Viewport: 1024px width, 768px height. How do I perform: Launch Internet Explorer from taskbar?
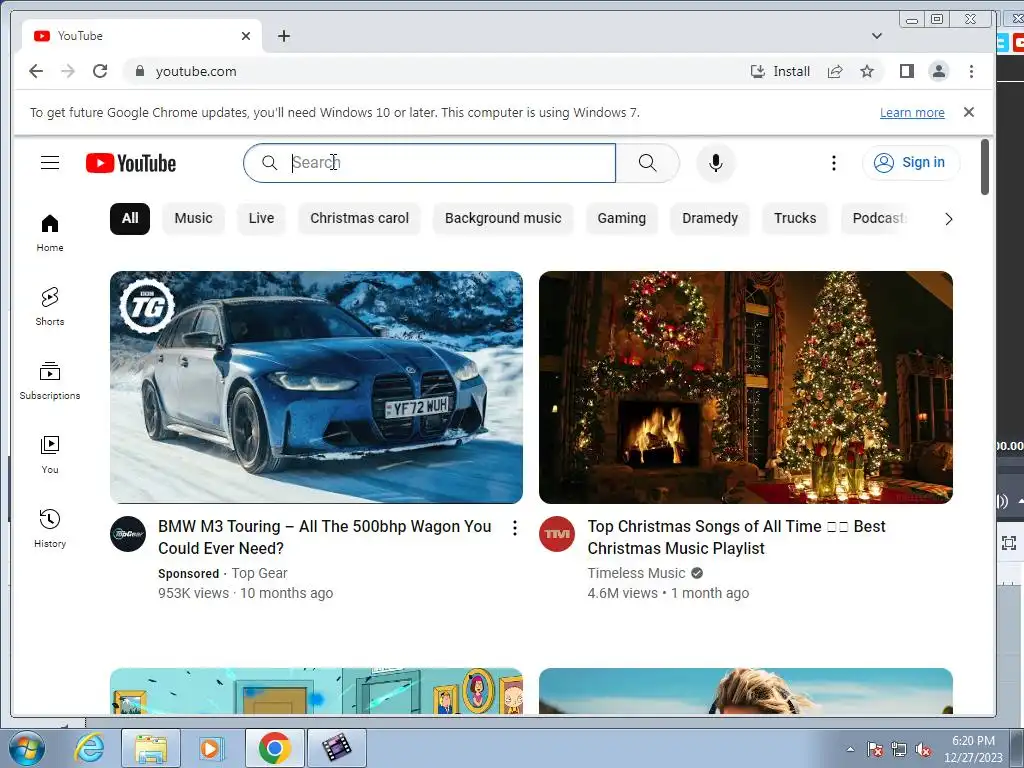[89, 748]
